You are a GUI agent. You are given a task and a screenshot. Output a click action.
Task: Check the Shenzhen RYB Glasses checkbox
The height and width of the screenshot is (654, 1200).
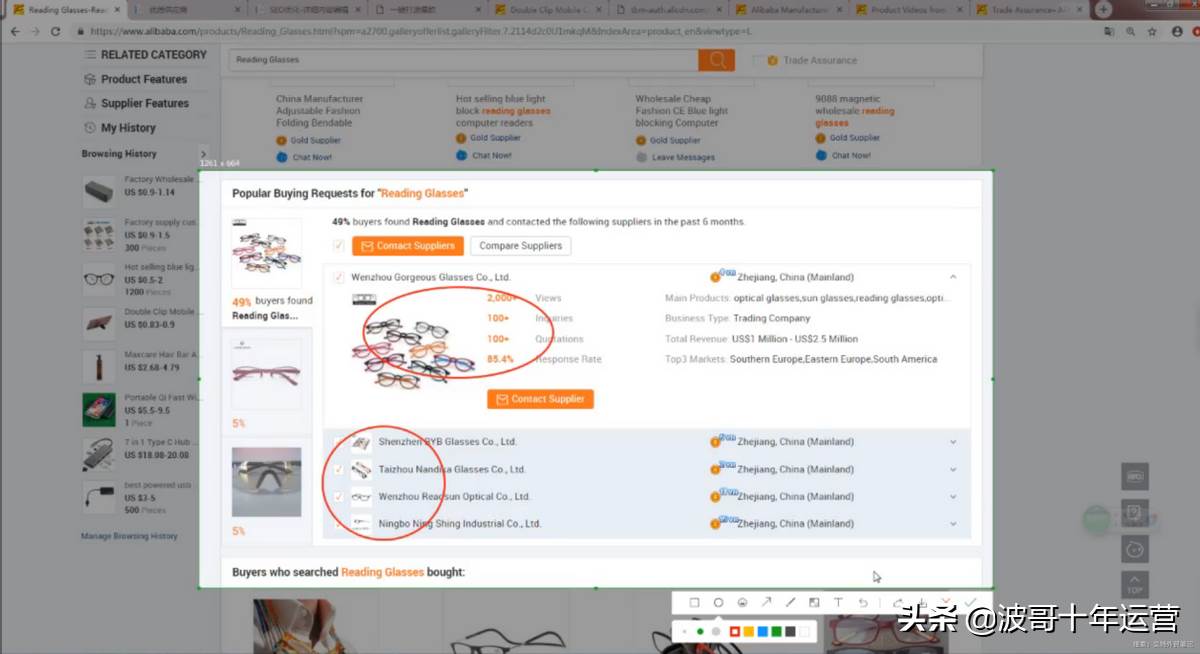(339, 442)
